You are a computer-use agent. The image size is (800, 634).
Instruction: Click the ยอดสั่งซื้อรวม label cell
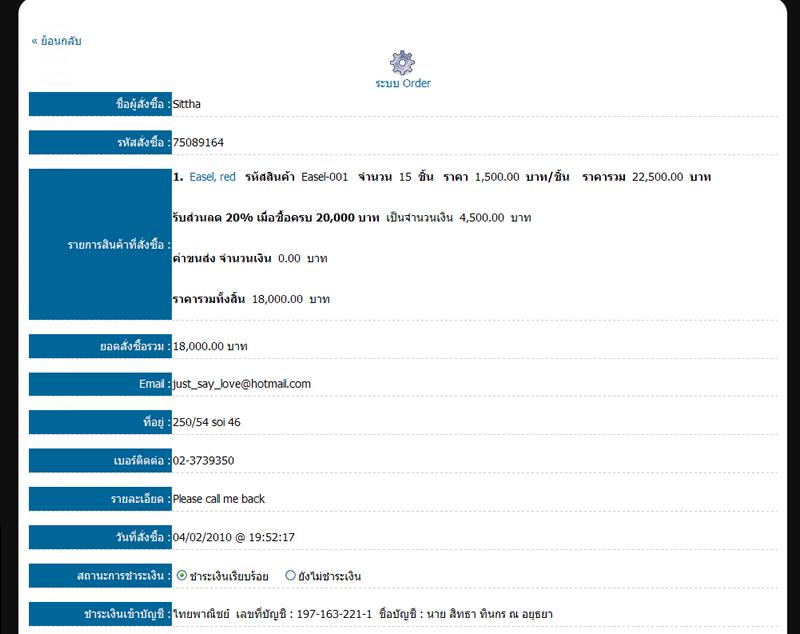click(x=100, y=346)
